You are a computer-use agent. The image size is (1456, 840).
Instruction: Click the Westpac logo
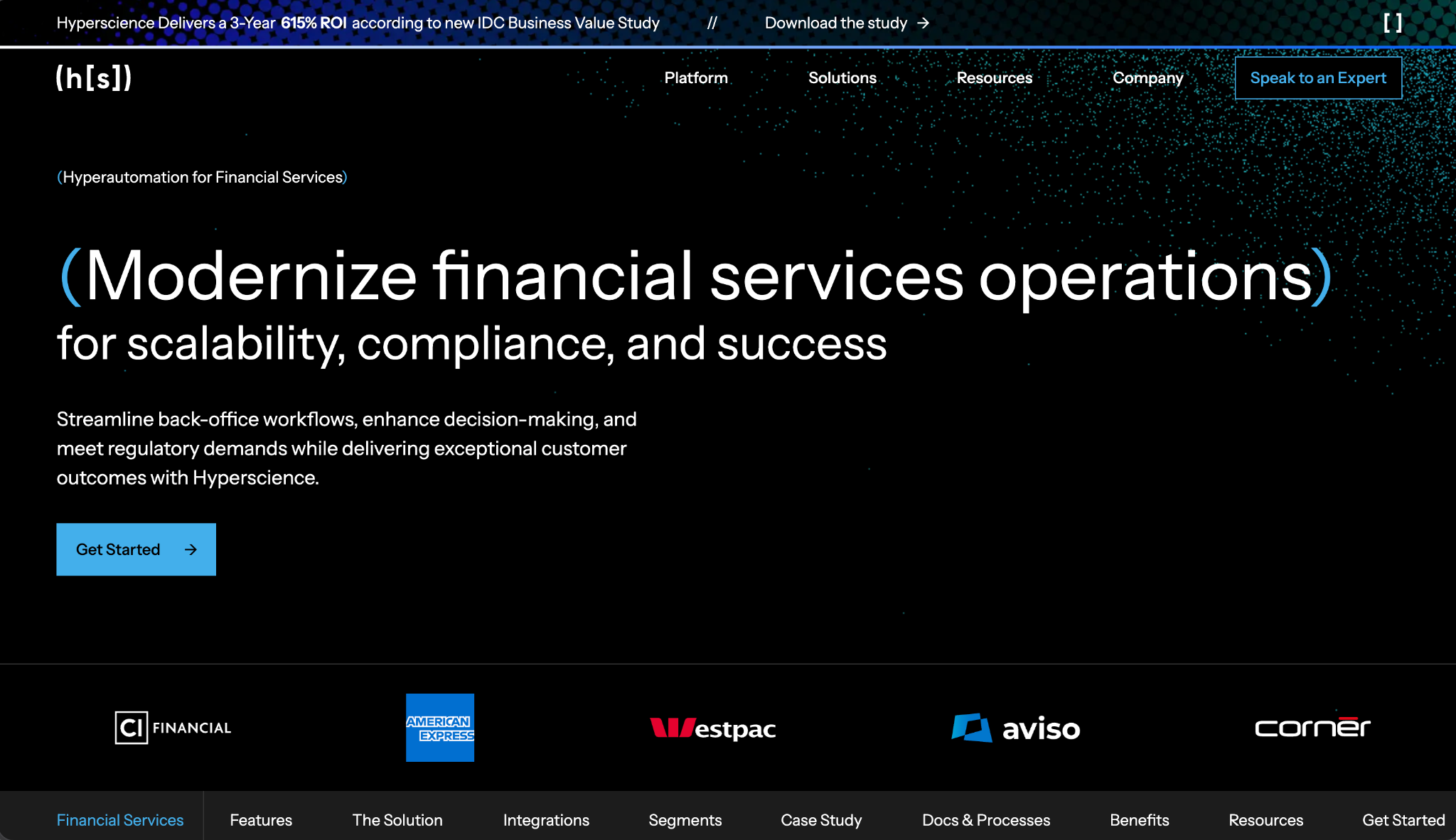[x=712, y=728]
